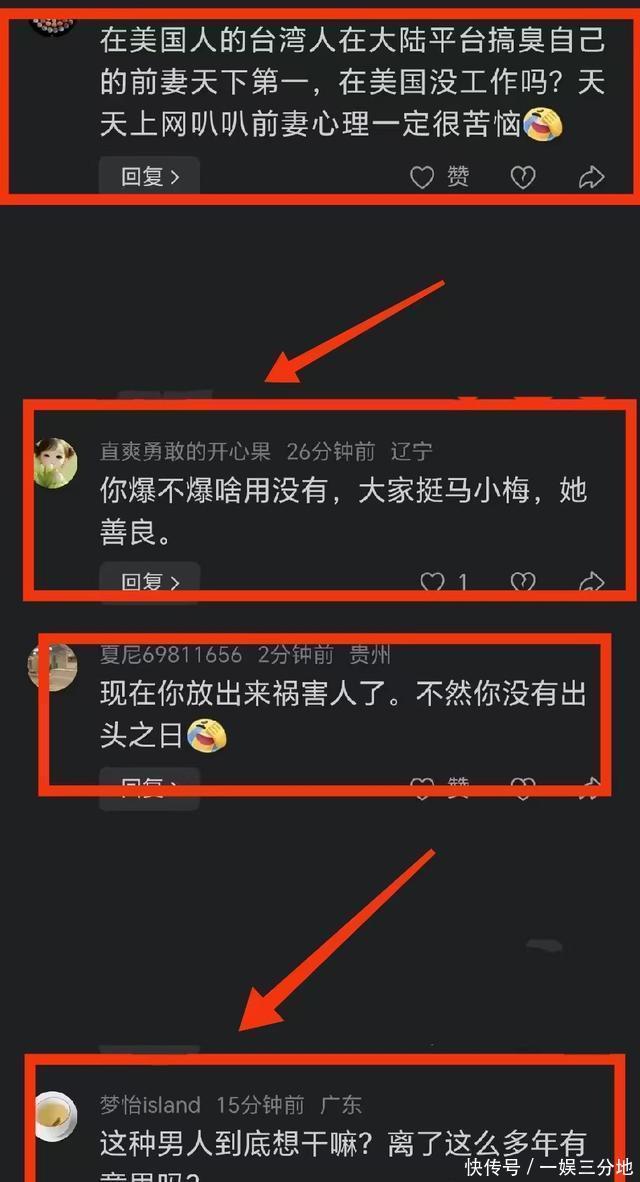This screenshot has width=640, height=1182.
Task: Open 直爽勇敢的开心果's avatar
Action: tap(56, 463)
